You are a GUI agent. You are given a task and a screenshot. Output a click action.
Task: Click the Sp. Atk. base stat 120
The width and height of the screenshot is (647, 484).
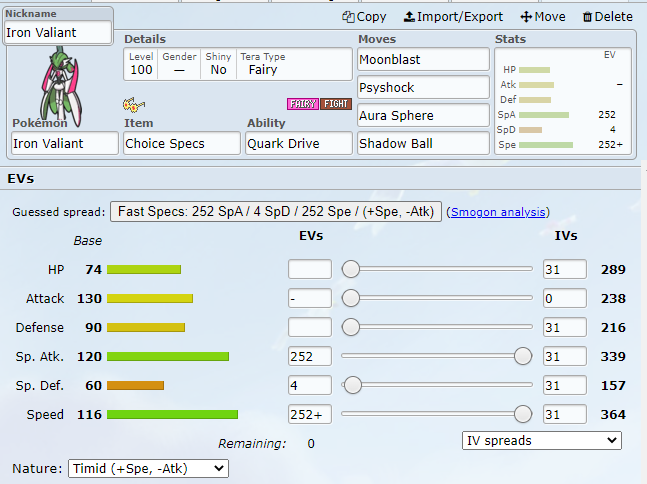90,357
